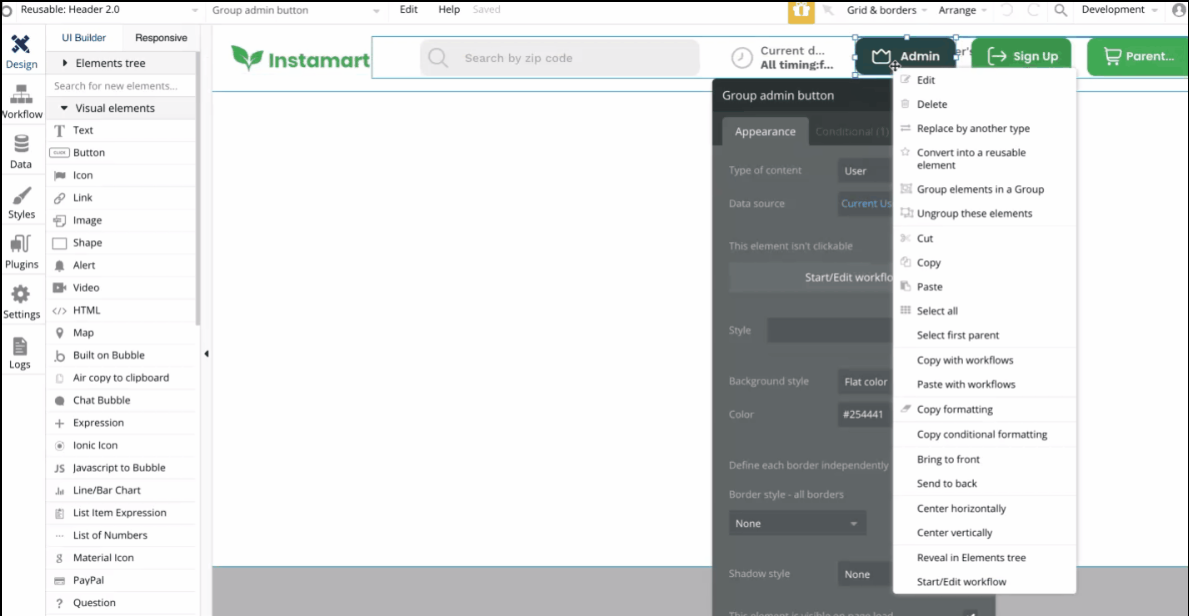Open the Type of content User dropdown
1189x616 pixels.
coord(865,171)
